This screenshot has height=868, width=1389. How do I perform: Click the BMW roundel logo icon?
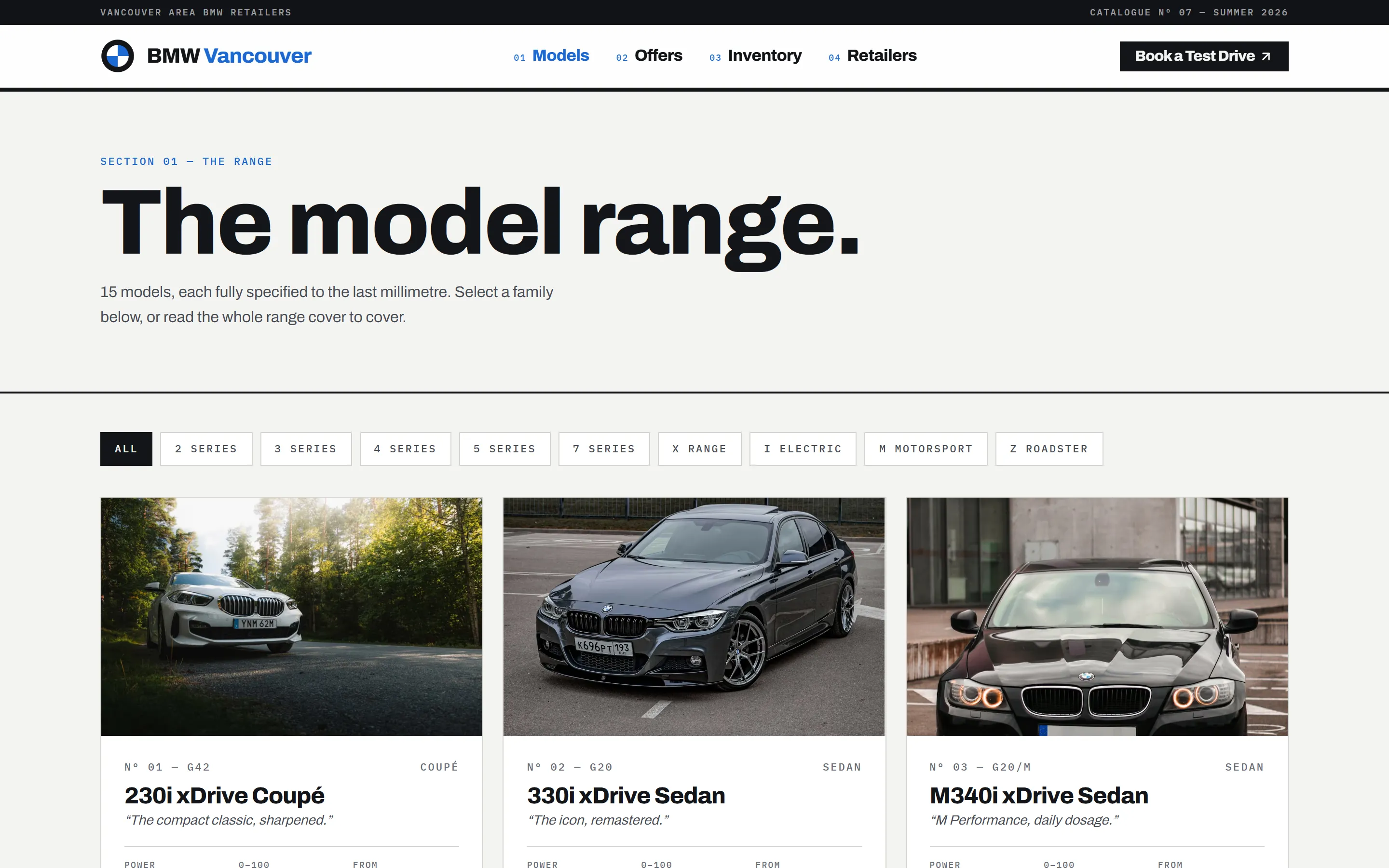click(117, 55)
